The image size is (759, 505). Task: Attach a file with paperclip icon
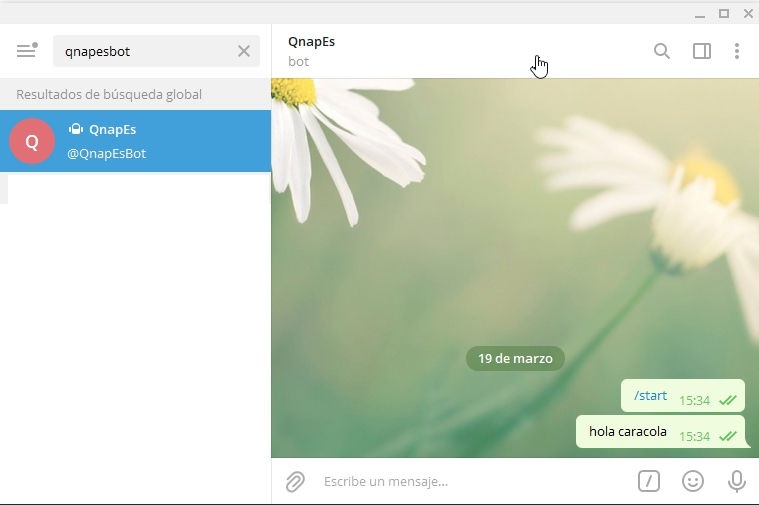coord(295,482)
